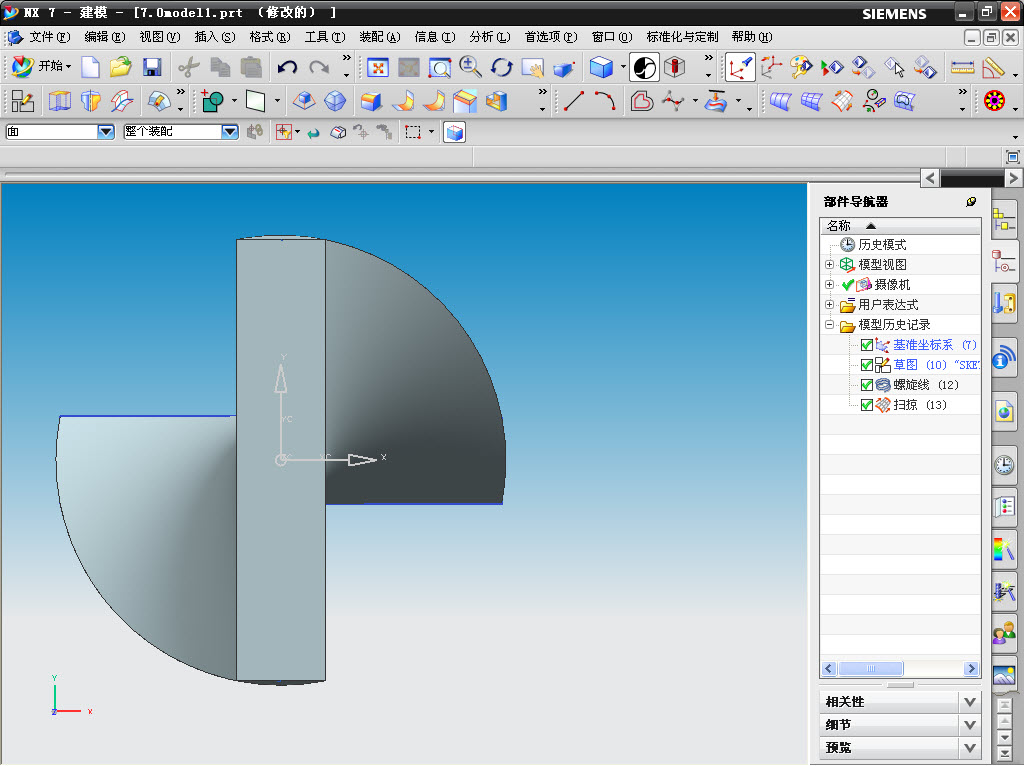Viewport: 1024px width, 766px height.
Task: Open the 编辑(E) menu
Action: [104, 37]
